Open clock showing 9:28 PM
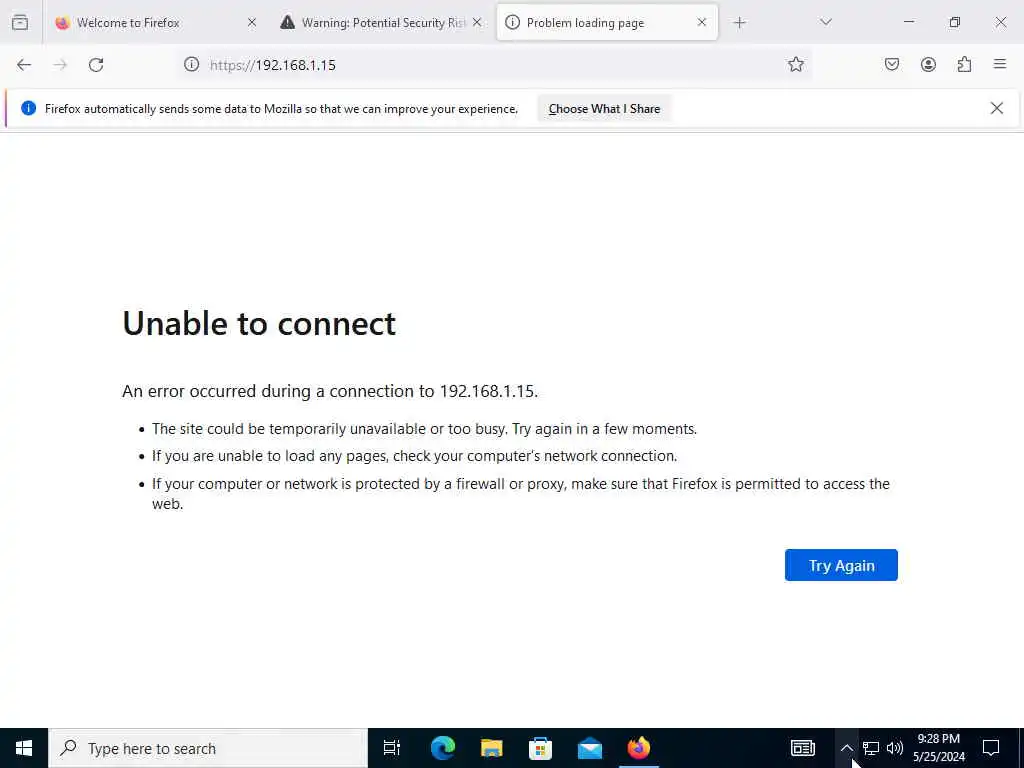 coord(939,748)
